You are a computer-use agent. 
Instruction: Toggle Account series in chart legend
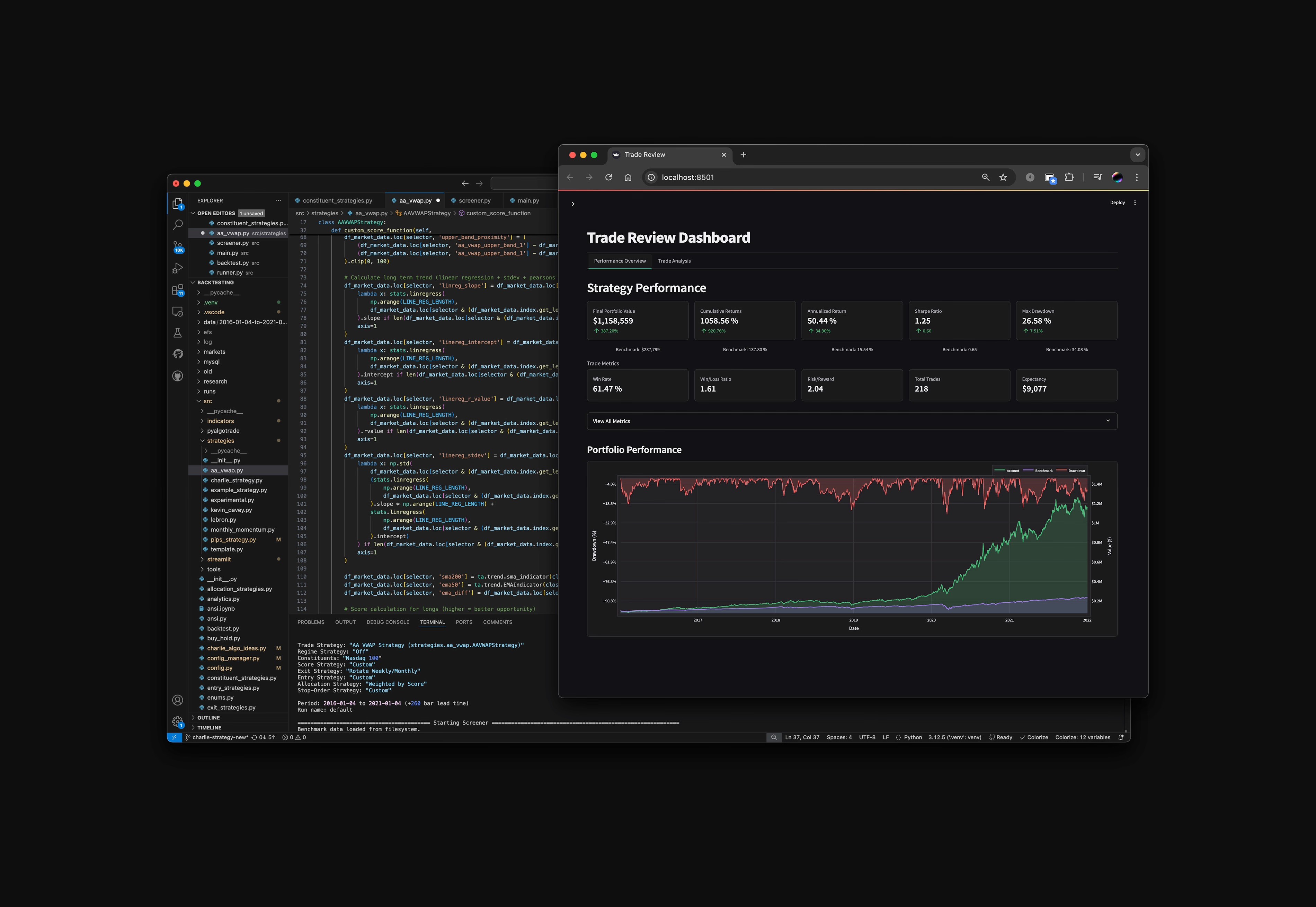pyautogui.click(x=1007, y=470)
